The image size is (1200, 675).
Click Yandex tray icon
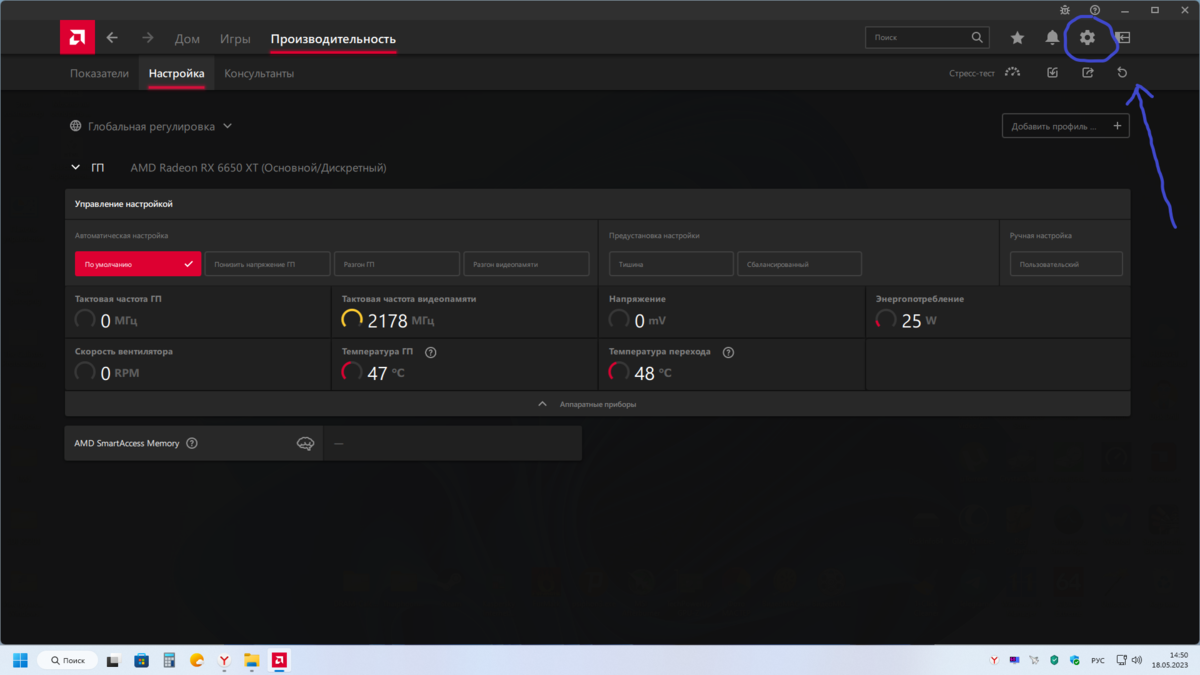click(x=994, y=660)
